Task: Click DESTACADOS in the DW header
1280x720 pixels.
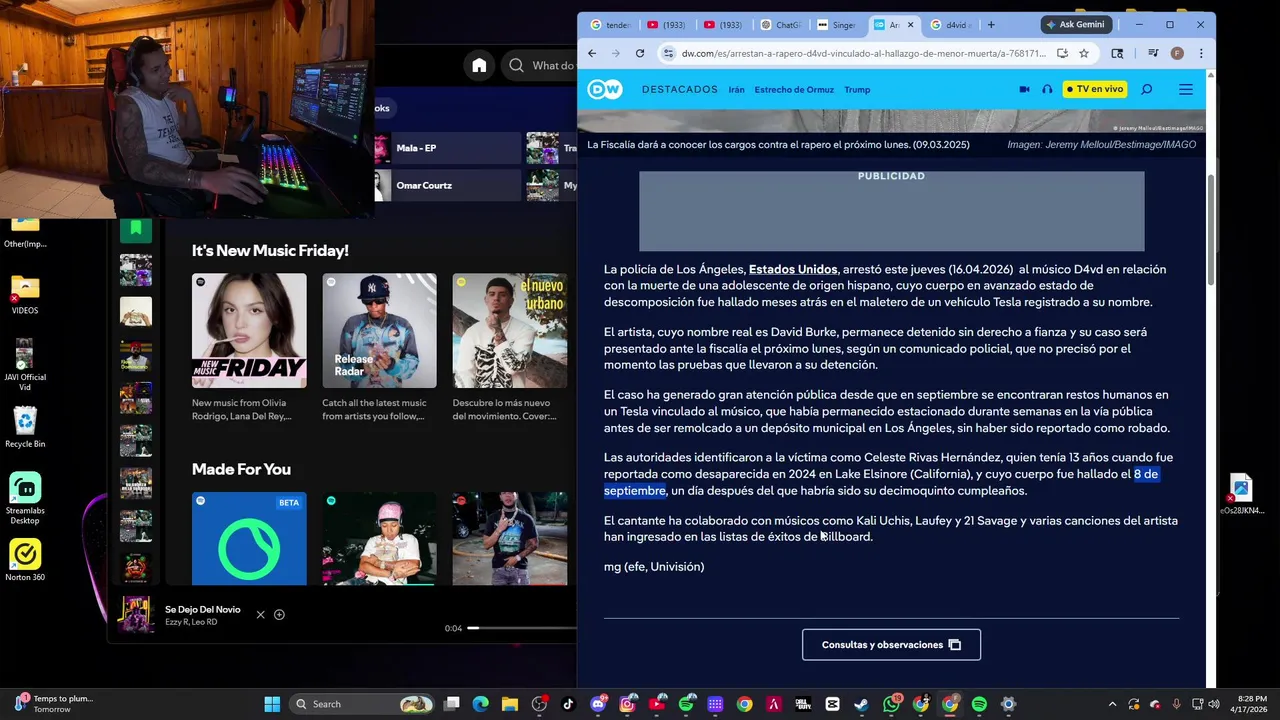Action: click(680, 90)
